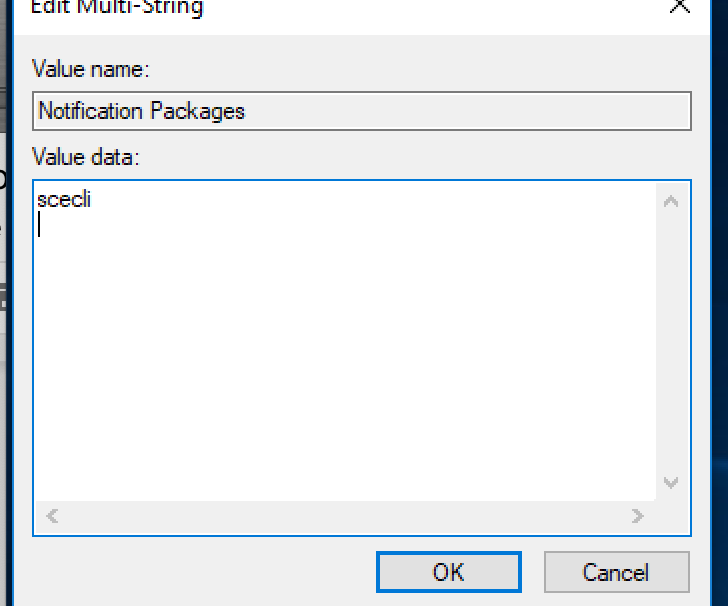The width and height of the screenshot is (728, 606).
Task: Click the background window left of the dialog
Action: coord(3,400)
